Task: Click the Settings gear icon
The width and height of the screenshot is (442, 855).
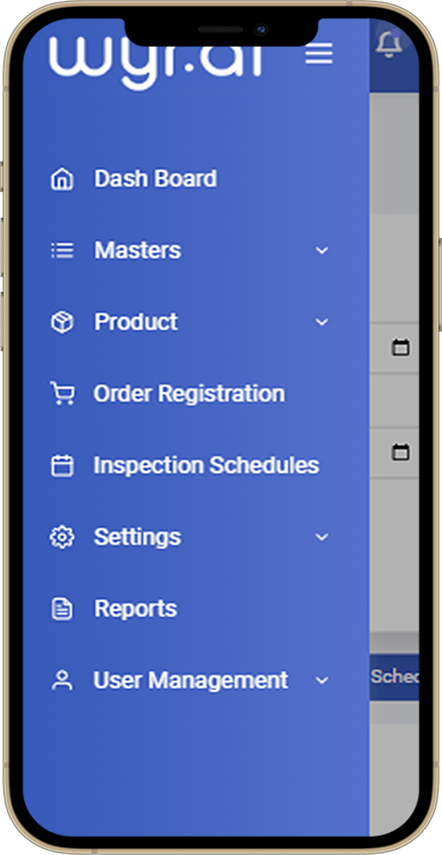Action: [62, 537]
